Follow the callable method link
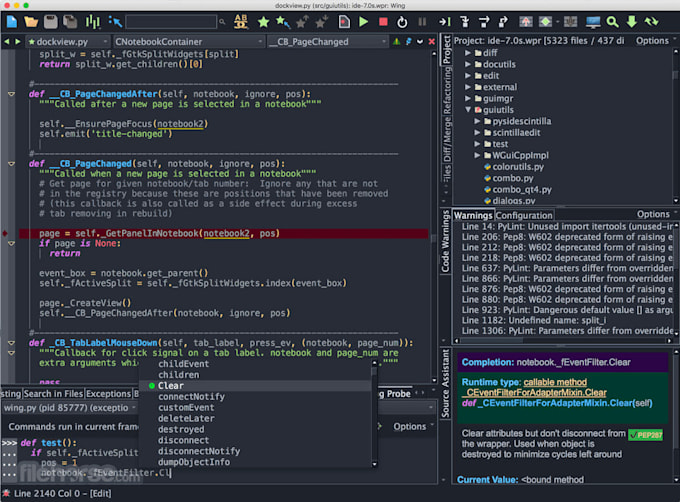680x502 pixels. coord(555,382)
